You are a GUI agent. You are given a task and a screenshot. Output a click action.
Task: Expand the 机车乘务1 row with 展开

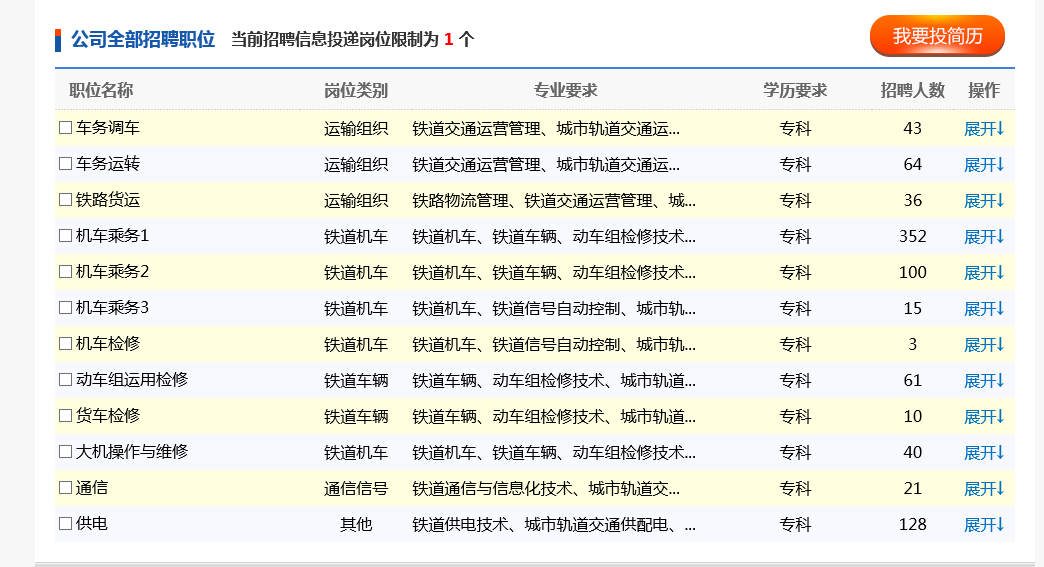coord(983,237)
